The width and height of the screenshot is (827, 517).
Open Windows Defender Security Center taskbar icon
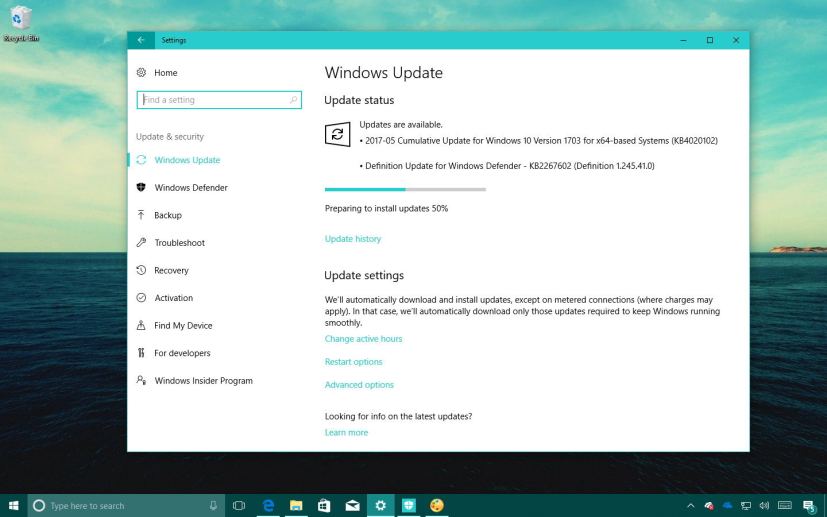[x=409, y=506]
